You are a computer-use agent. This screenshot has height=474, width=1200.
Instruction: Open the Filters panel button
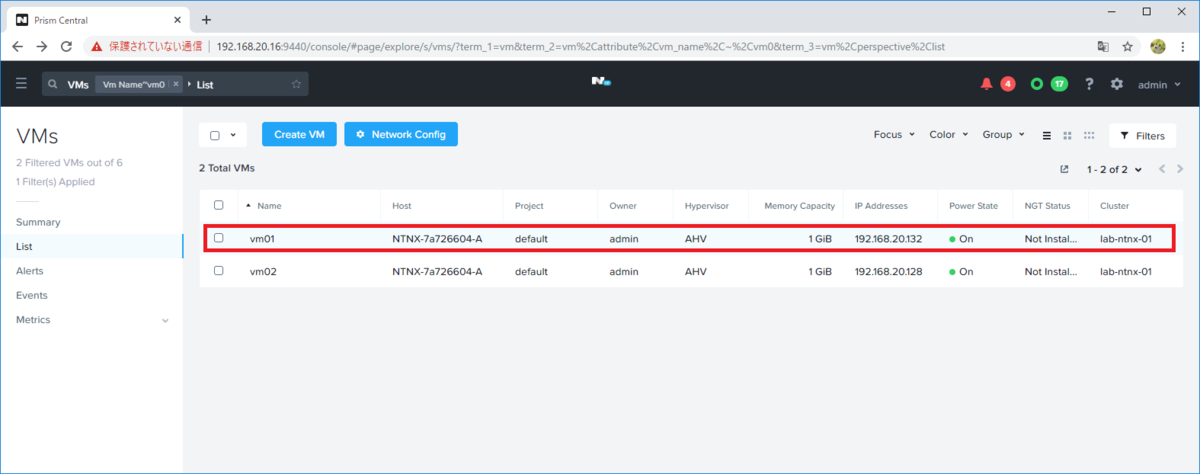tap(1142, 136)
